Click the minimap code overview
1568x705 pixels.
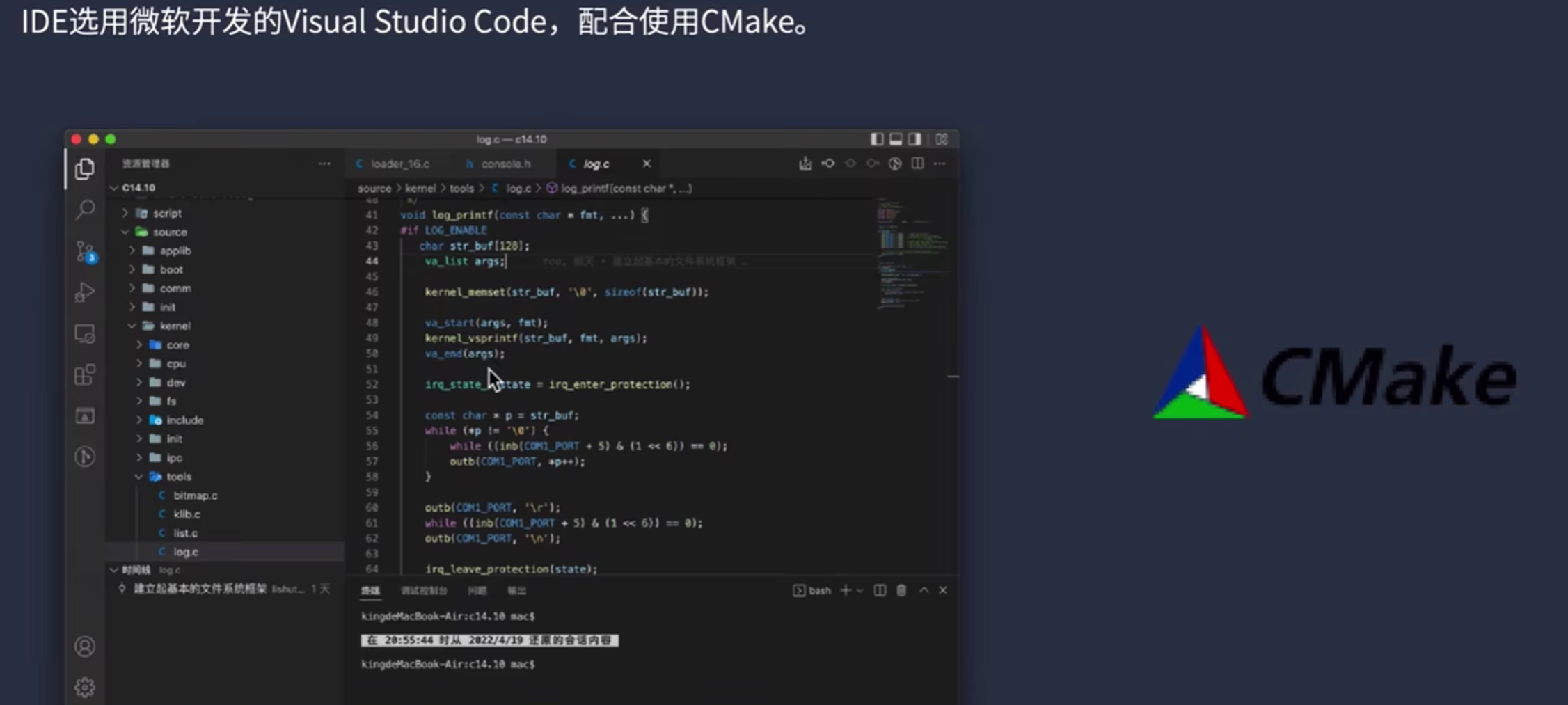[x=912, y=254]
